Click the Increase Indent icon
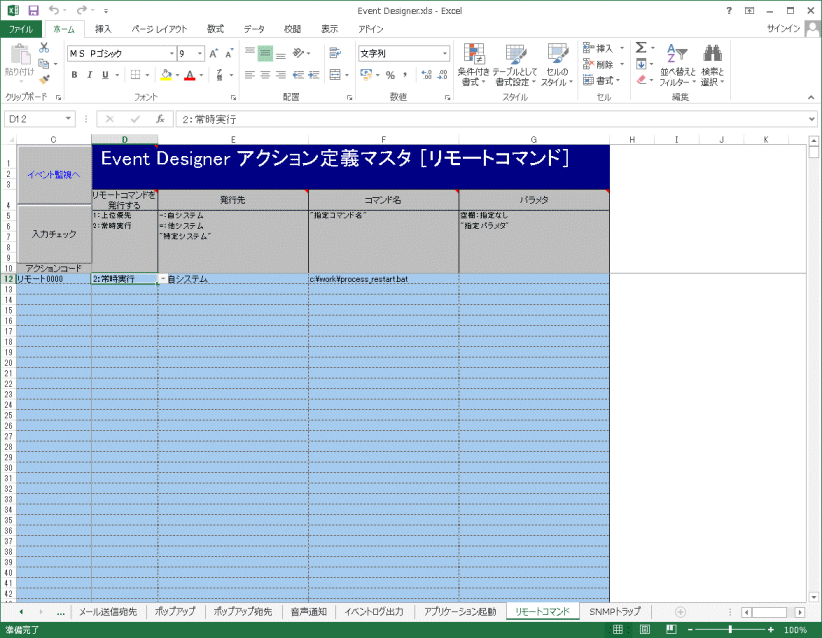 pyautogui.click(x=314, y=75)
